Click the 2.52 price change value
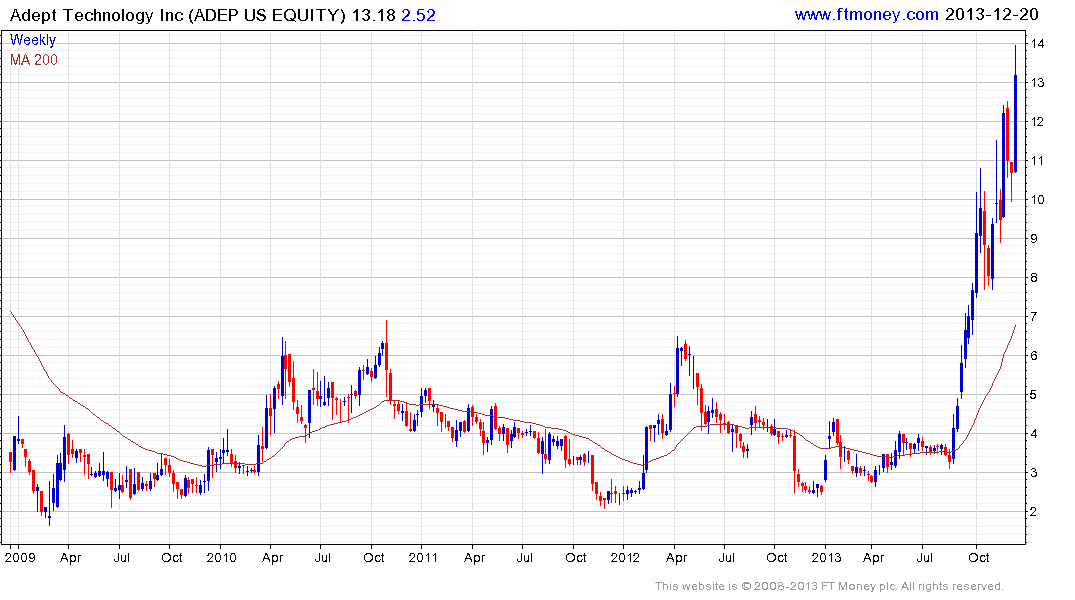Image resolution: width=1075 pixels, height=600 pixels. pyautogui.click(x=418, y=15)
